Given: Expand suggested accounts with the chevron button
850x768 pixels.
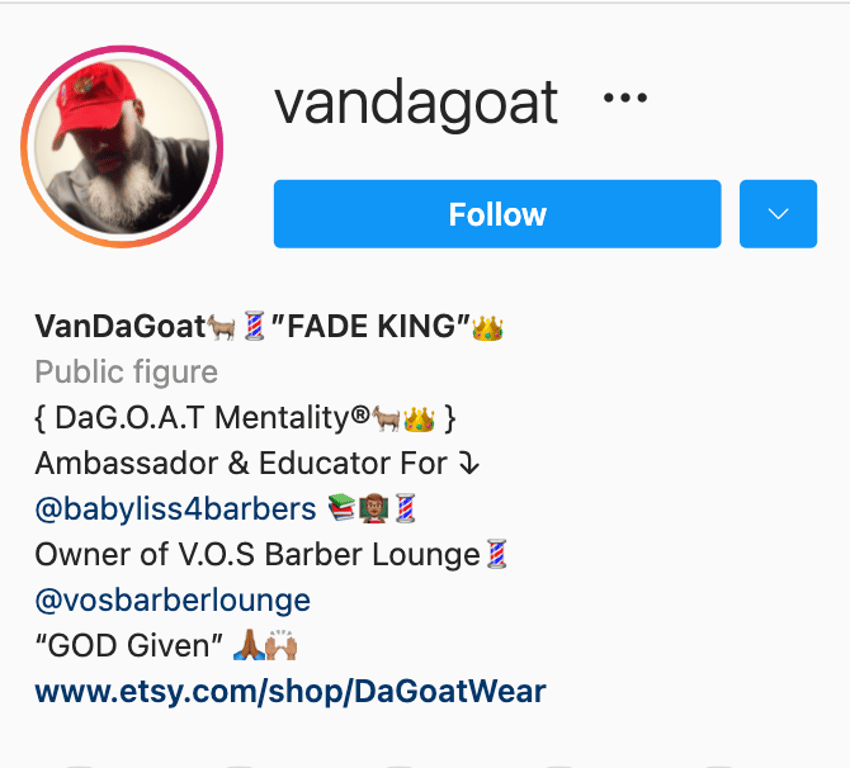Looking at the screenshot, I should (778, 214).
